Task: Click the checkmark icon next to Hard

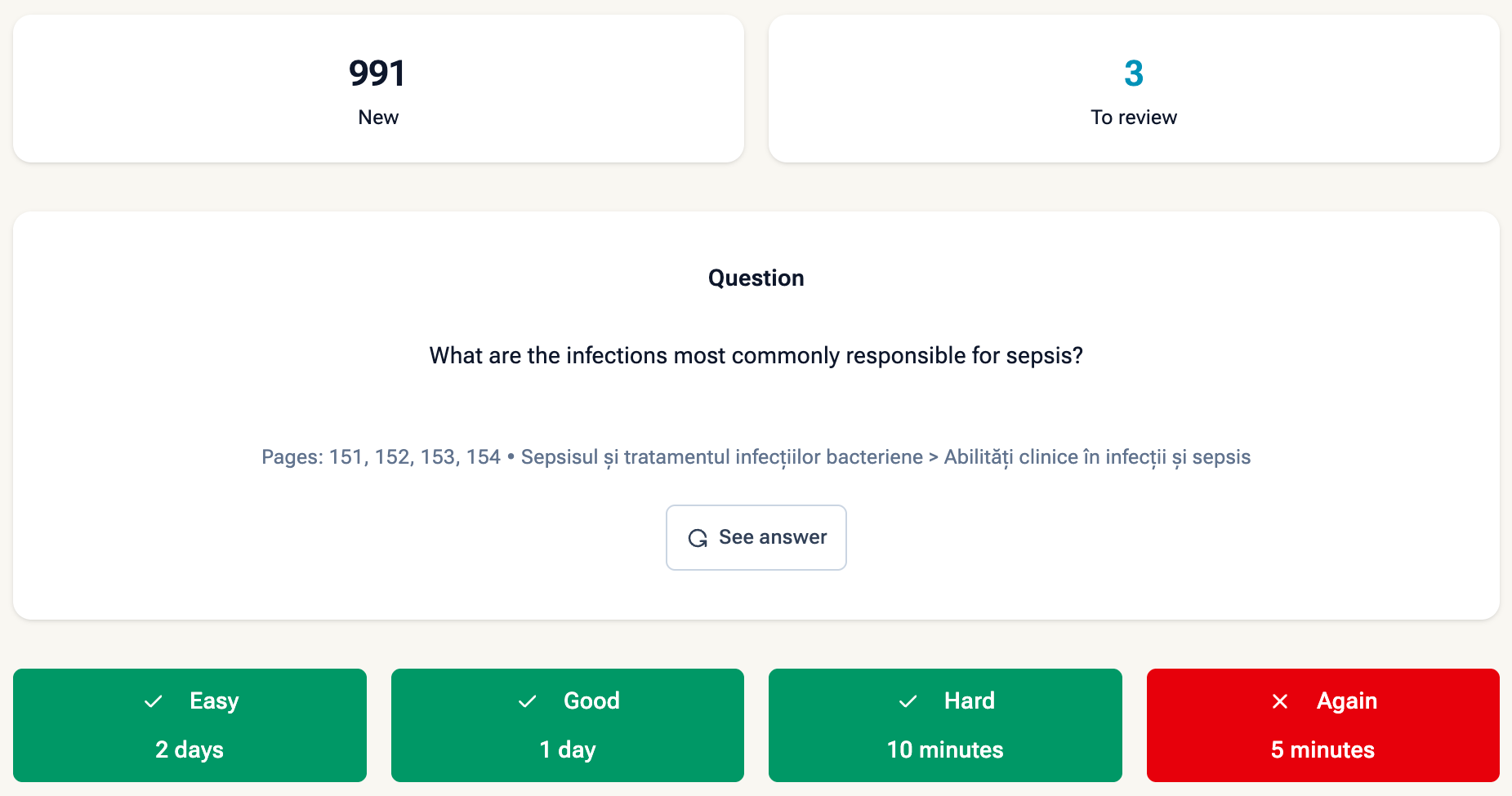Action: (x=908, y=701)
